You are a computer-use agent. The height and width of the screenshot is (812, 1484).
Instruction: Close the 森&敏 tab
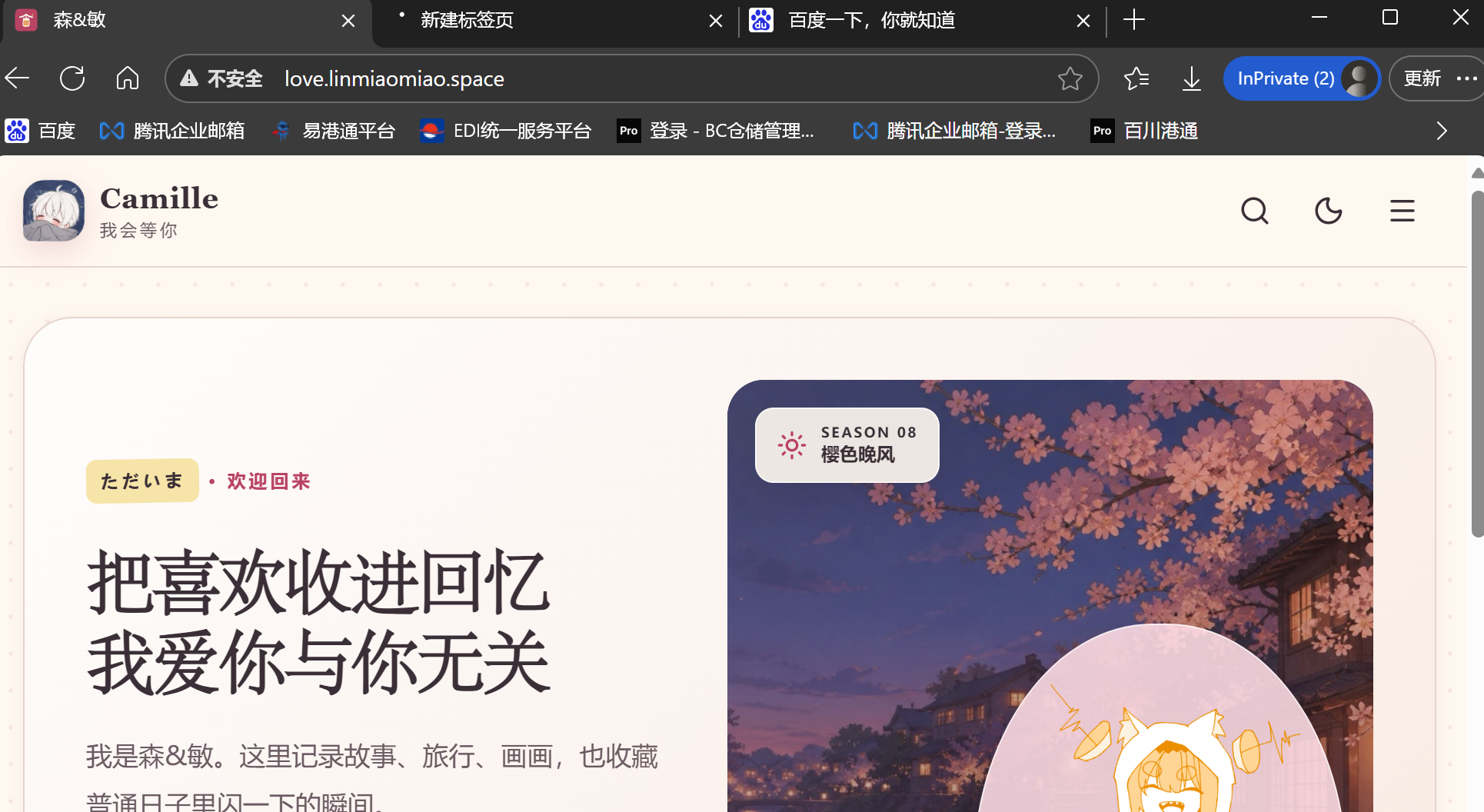[x=348, y=21]
